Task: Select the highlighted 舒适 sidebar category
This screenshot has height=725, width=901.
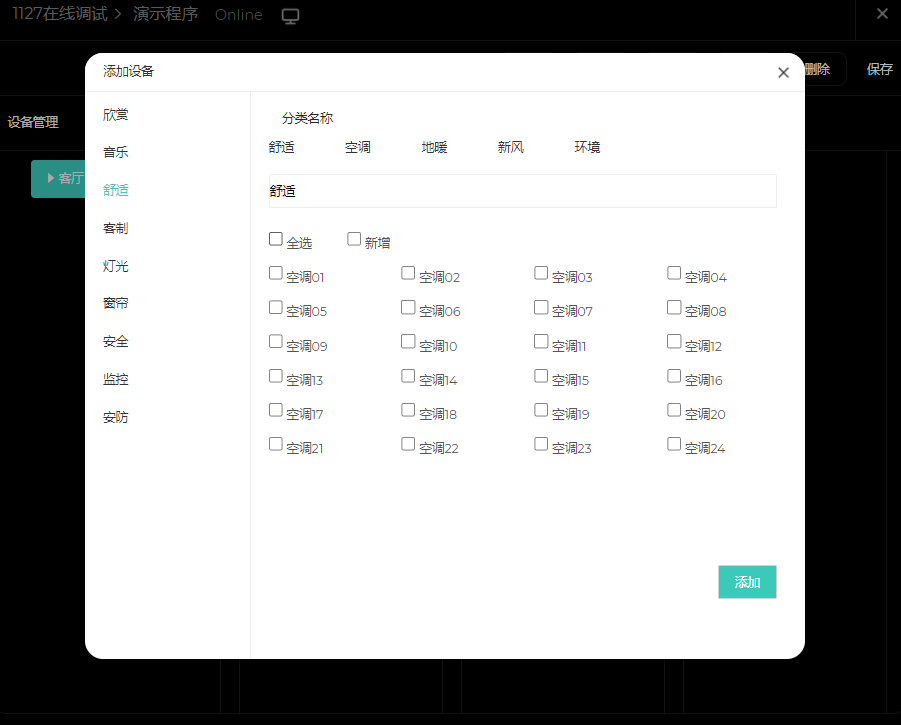Action: coord(115,190)
